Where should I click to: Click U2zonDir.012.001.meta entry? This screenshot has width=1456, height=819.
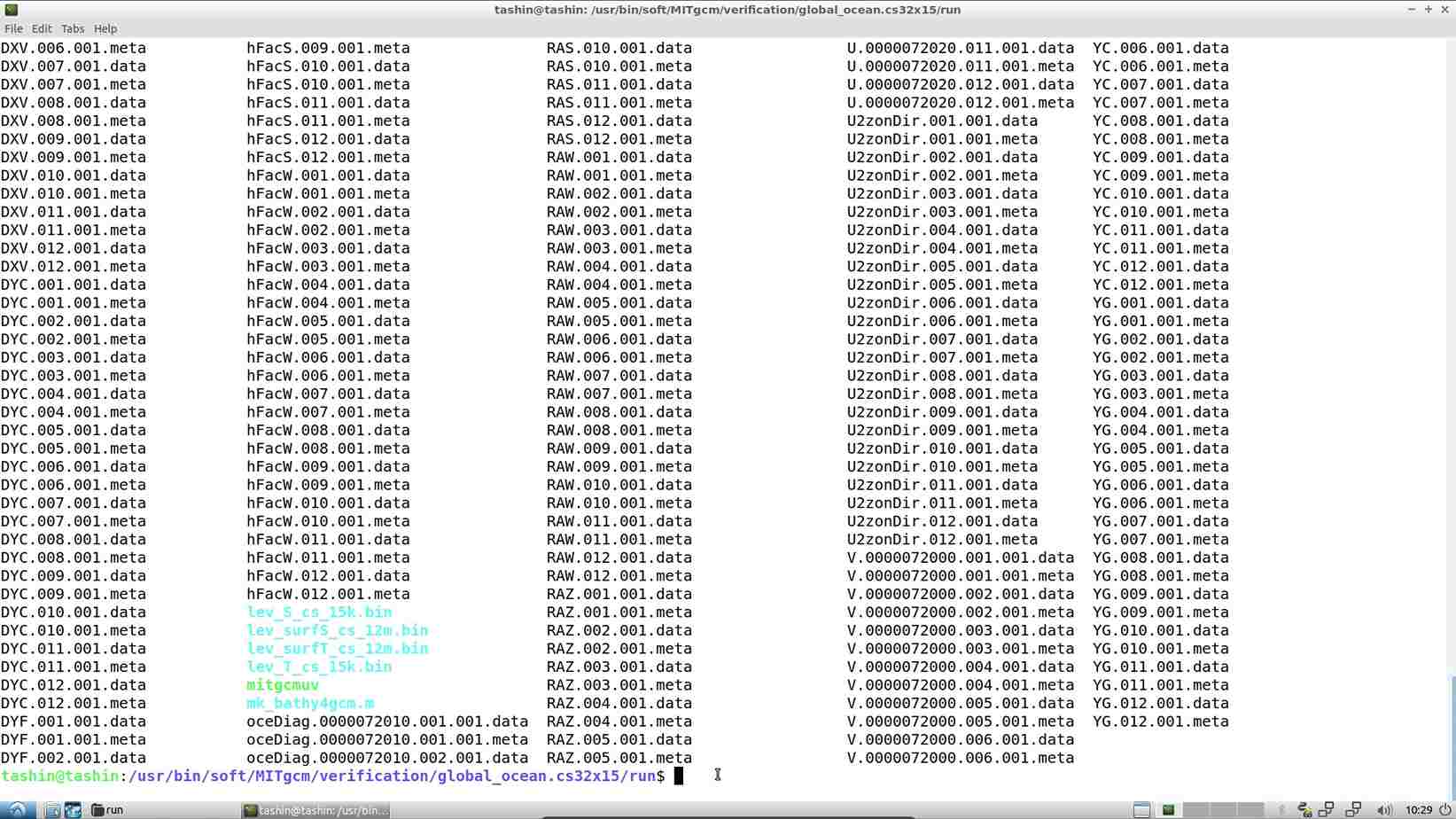(x=942, y=540)
